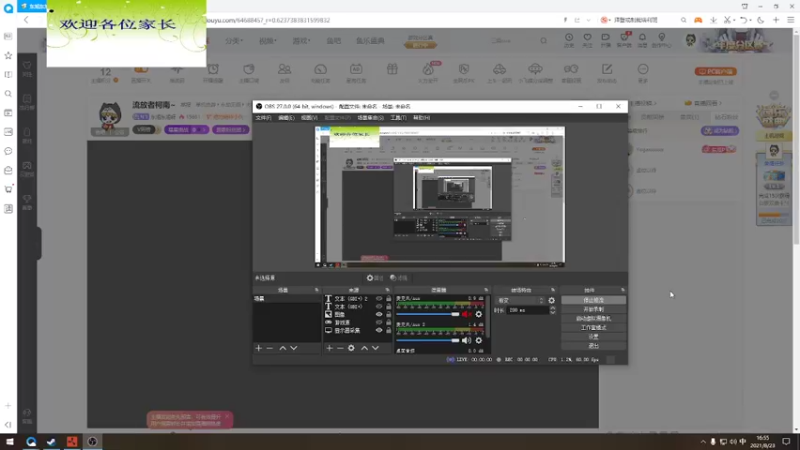Open settings gear for second mixer channel
The width and height of the screenshot is (800, 450).
click(479, 340)
